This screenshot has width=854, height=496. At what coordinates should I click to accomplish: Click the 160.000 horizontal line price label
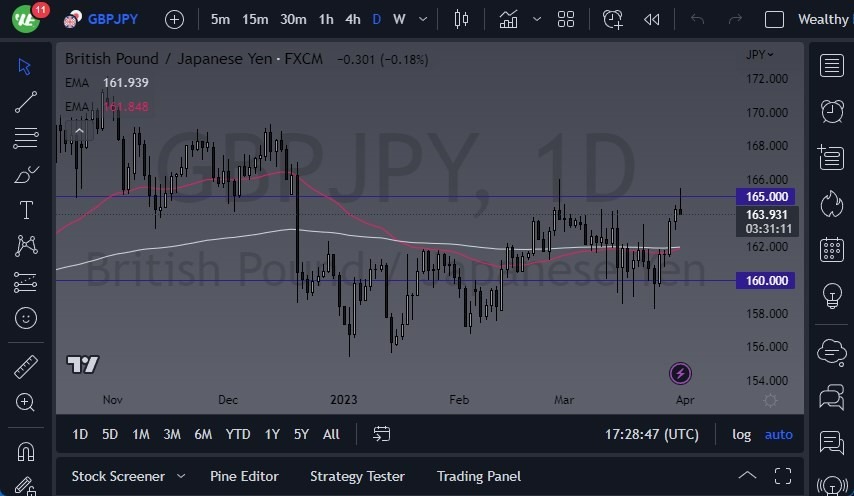coord(766,280)
